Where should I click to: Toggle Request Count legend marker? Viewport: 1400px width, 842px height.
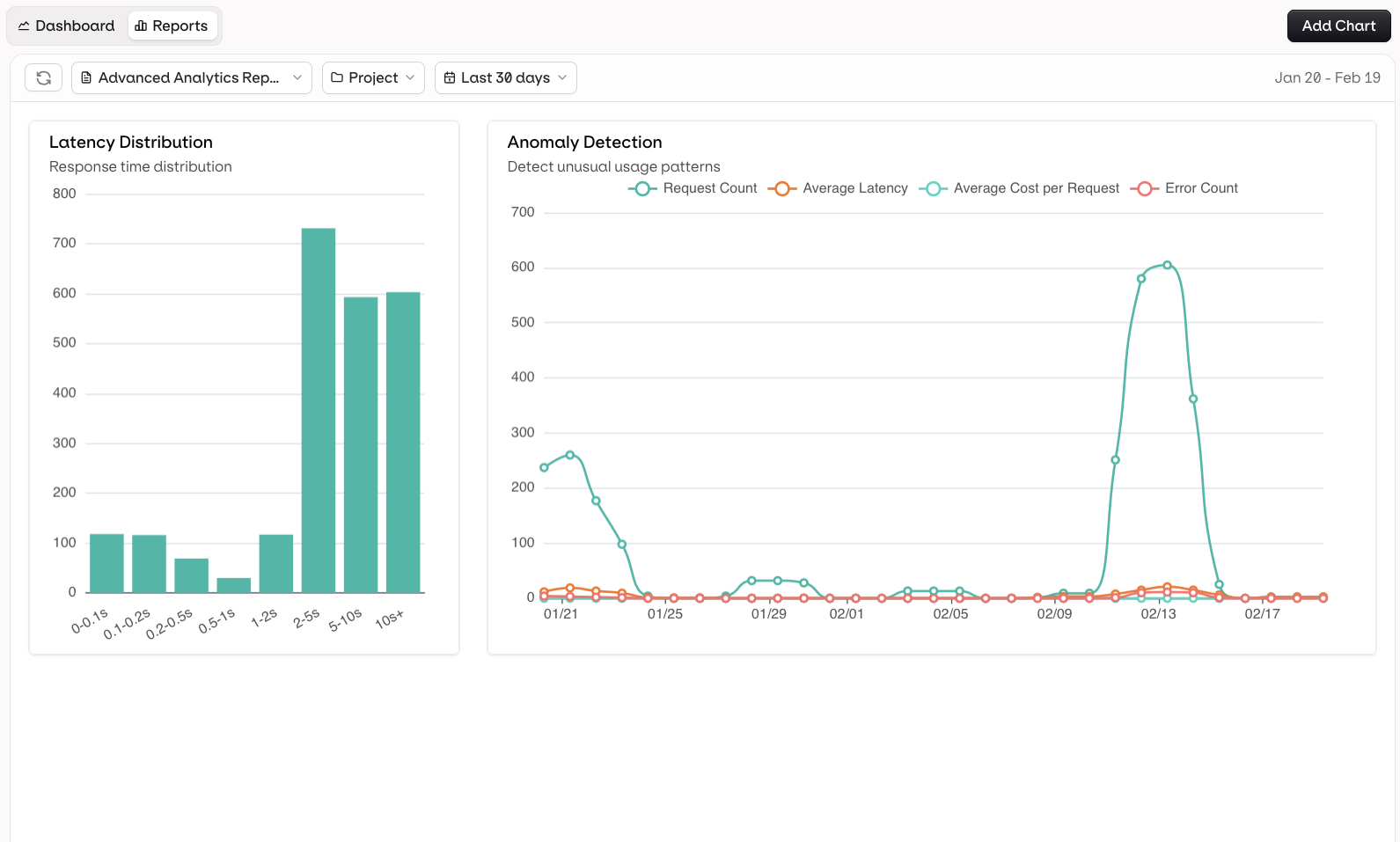pyautogui.click(x=642, y=188)
